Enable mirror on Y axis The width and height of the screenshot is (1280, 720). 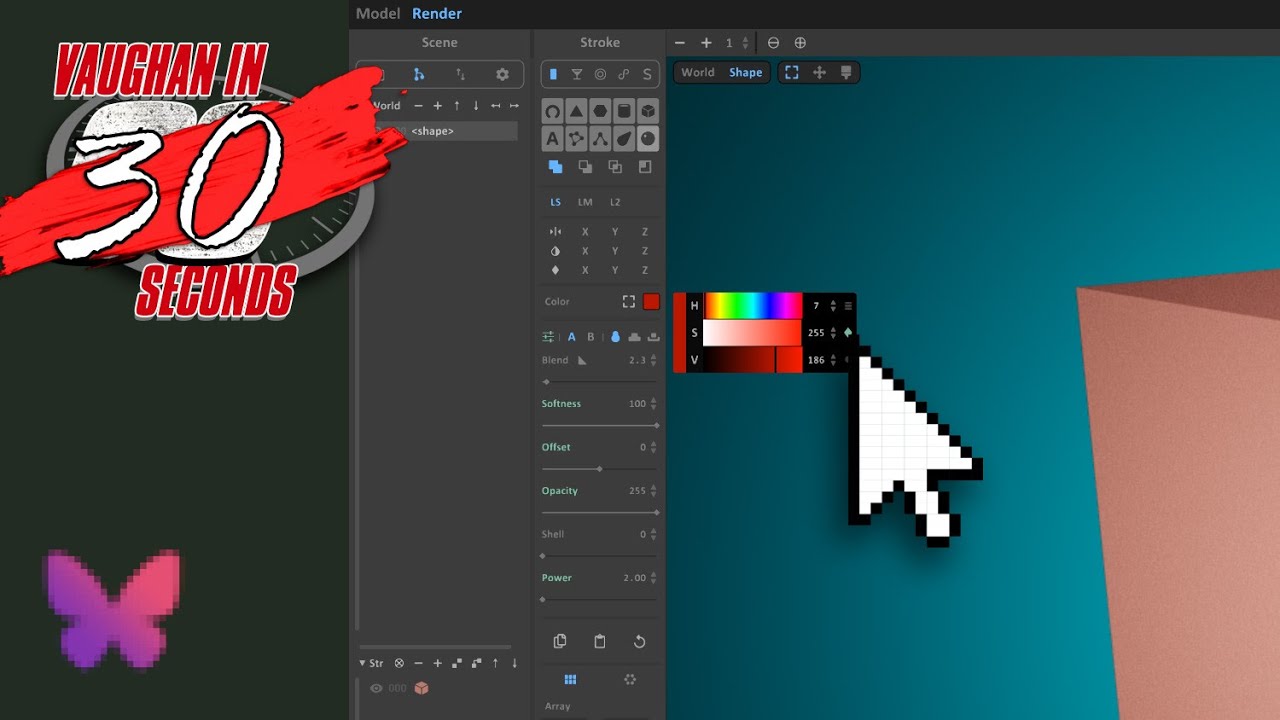(615, 232)
